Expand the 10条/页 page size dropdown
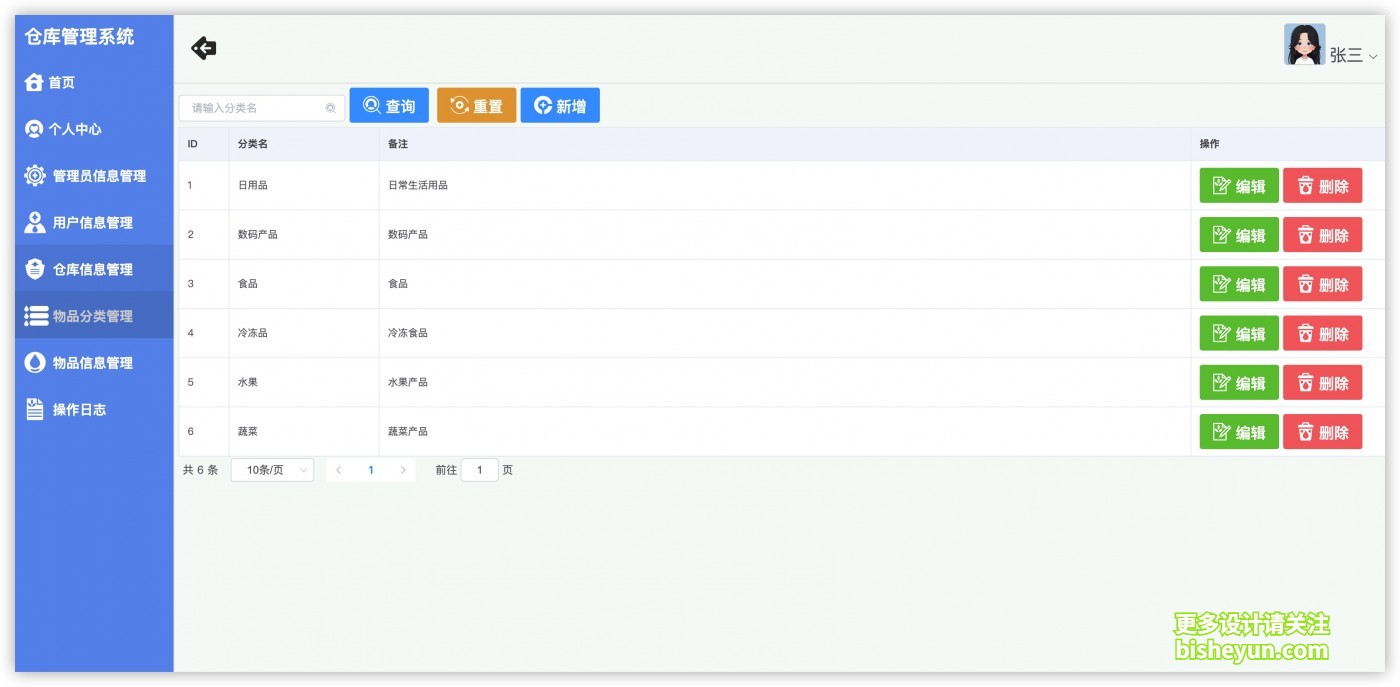The width and height of the screenshot is (1400, 687). [272, 470]
